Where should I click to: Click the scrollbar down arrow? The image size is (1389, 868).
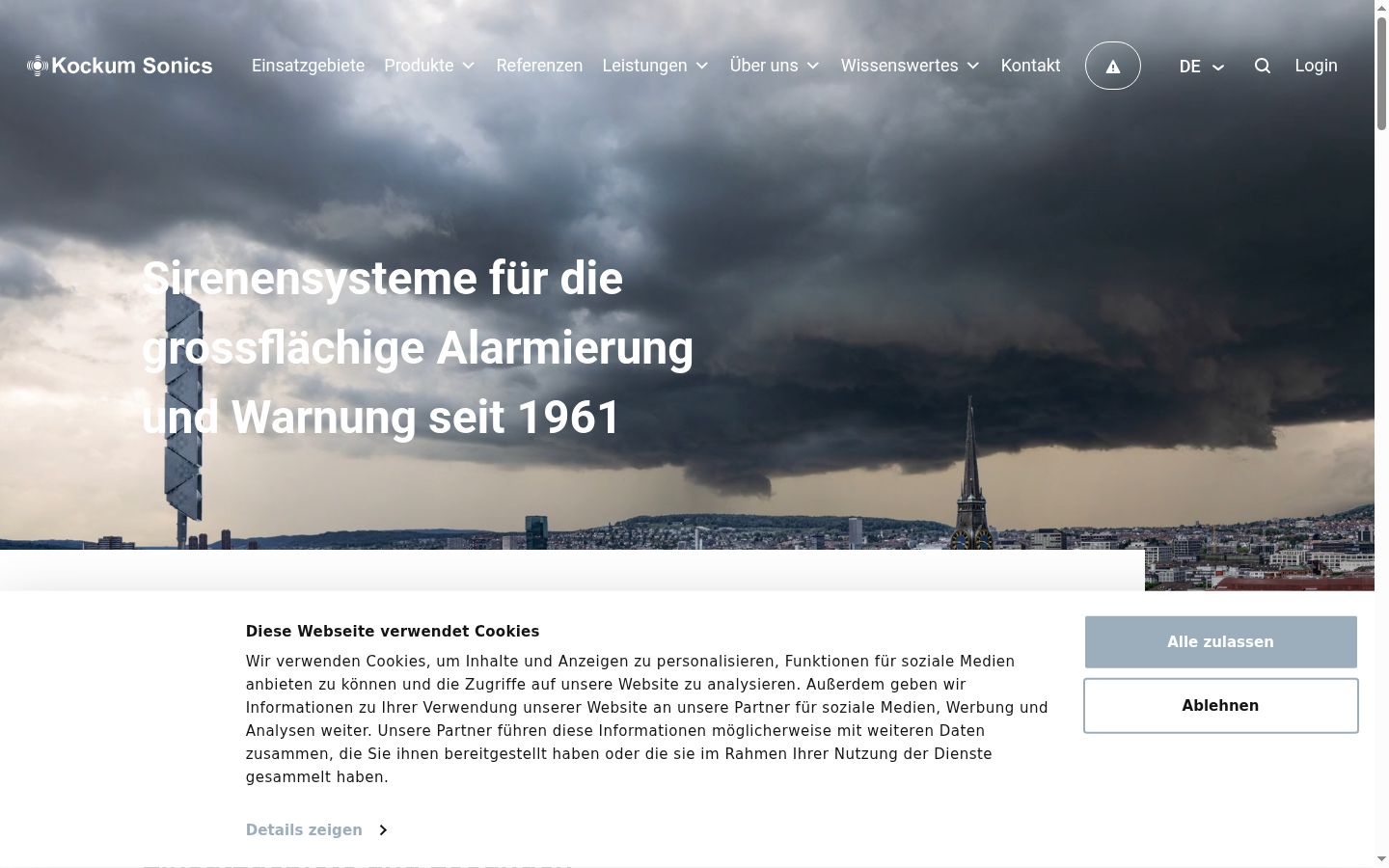pos(1381,858)
